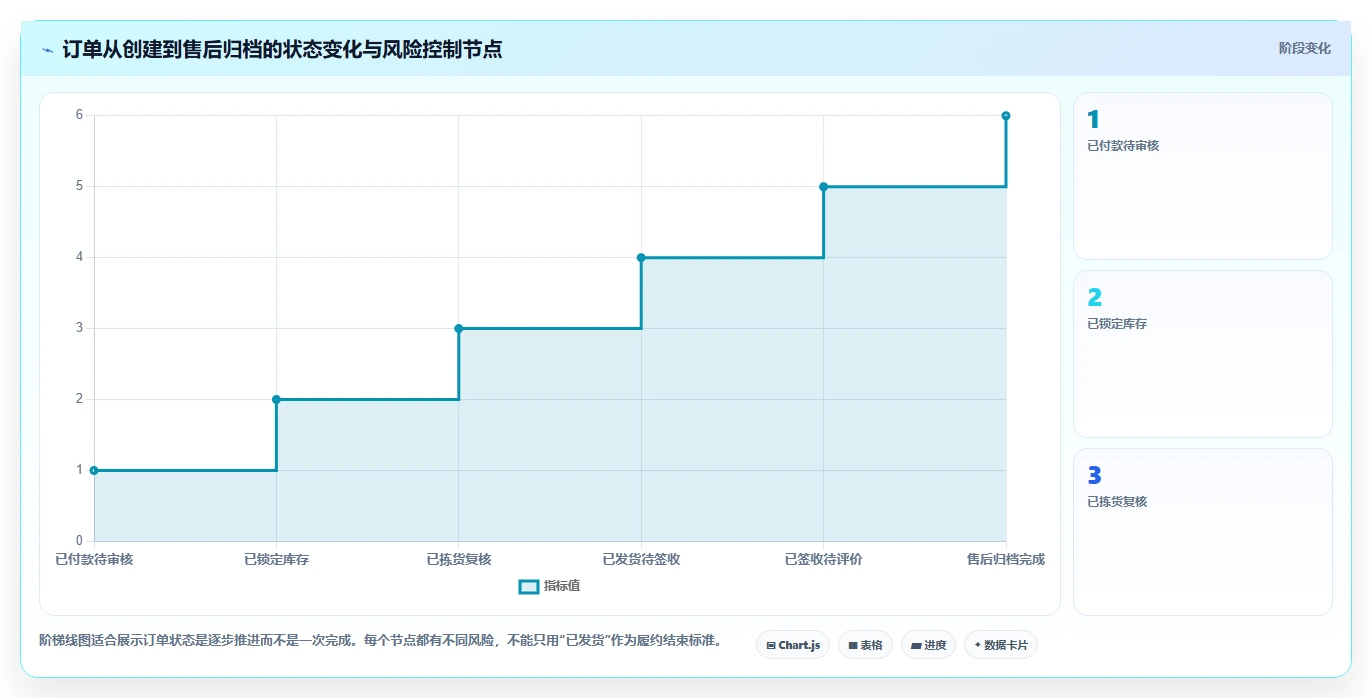Click the 阶段变化 label in header
This screenshot has height=698, width=1372.
pyautogui.click(x=1304, y=48)
